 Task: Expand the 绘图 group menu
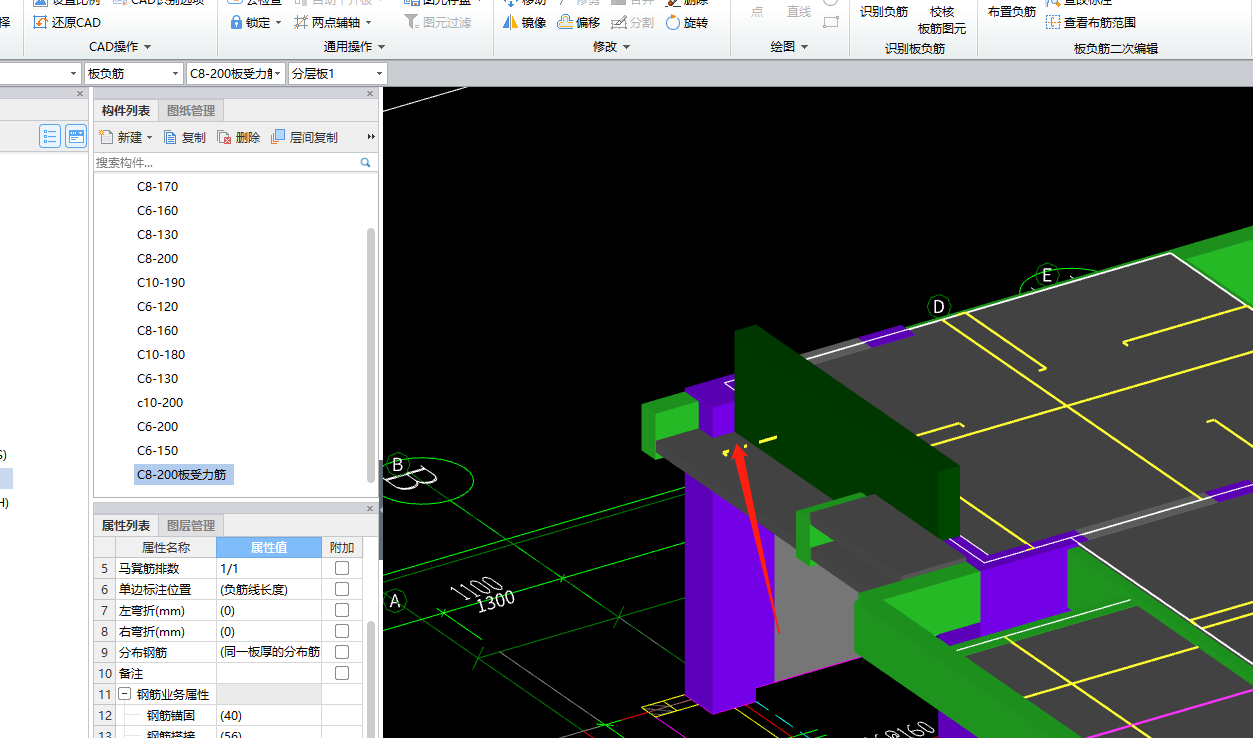[790, 47]
